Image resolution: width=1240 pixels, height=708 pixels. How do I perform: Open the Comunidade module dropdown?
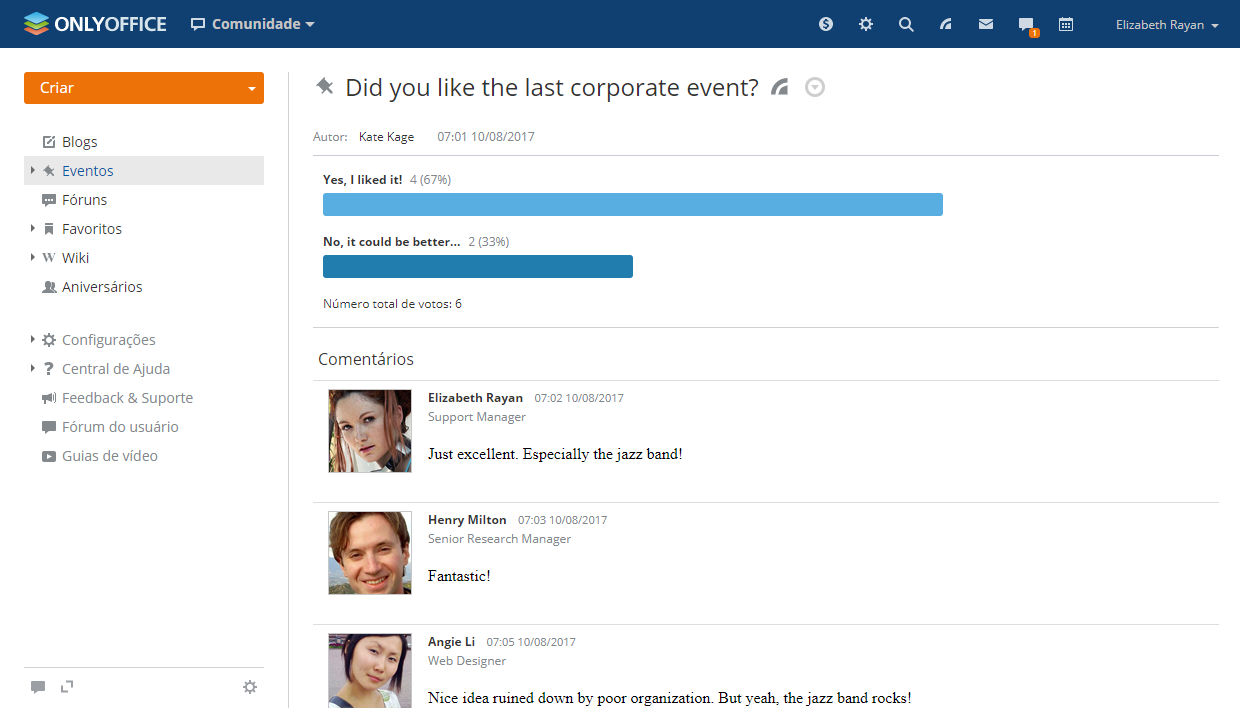(x=253, y=24)
